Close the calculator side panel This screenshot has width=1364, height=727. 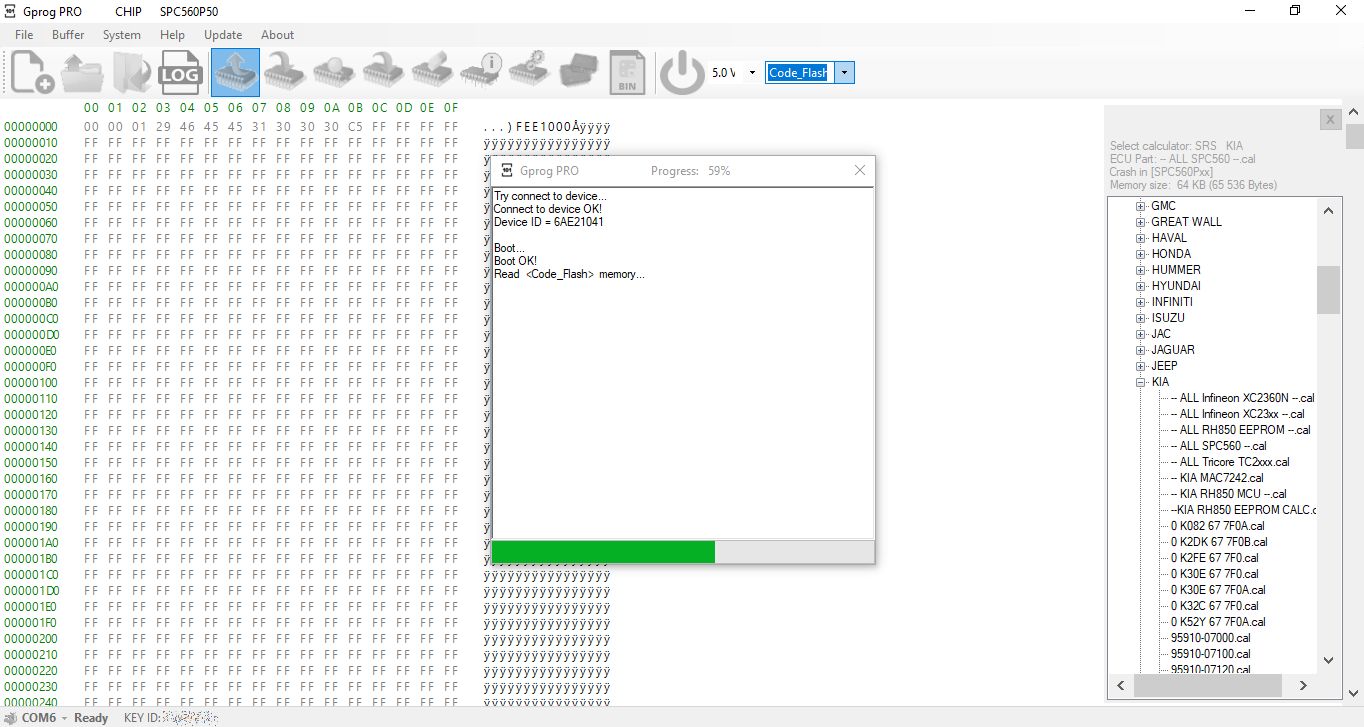tap(1330, 120)
